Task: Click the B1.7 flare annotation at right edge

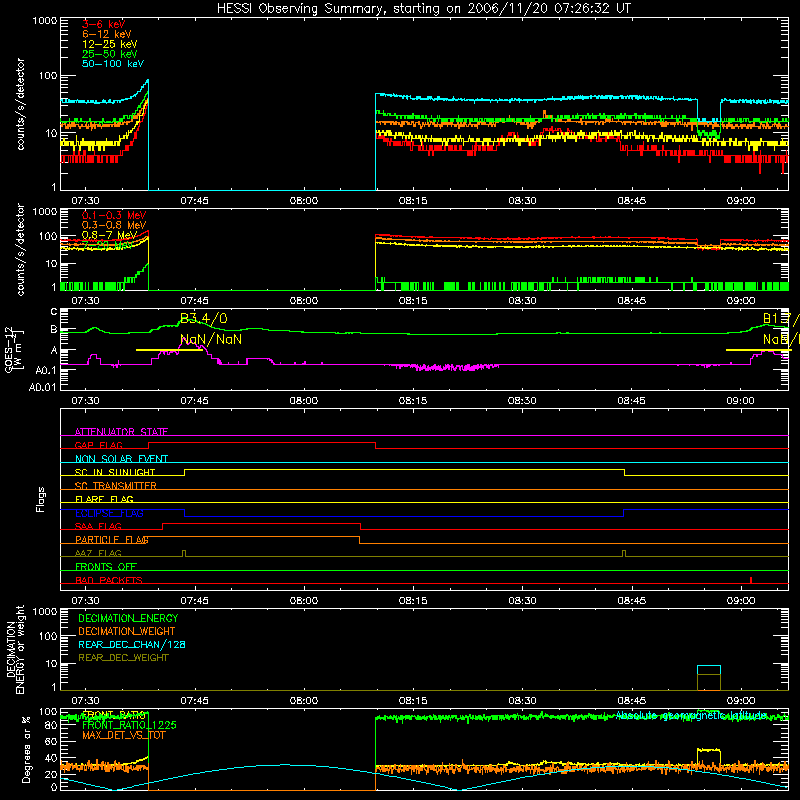Action: click(x=781, y=319)
